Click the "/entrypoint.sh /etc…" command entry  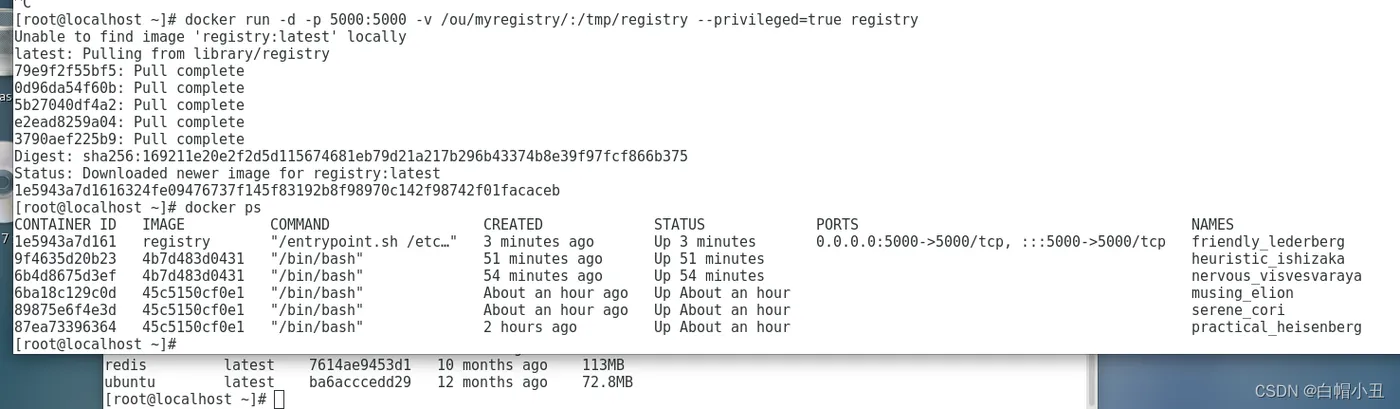click(x=364, y=241)
